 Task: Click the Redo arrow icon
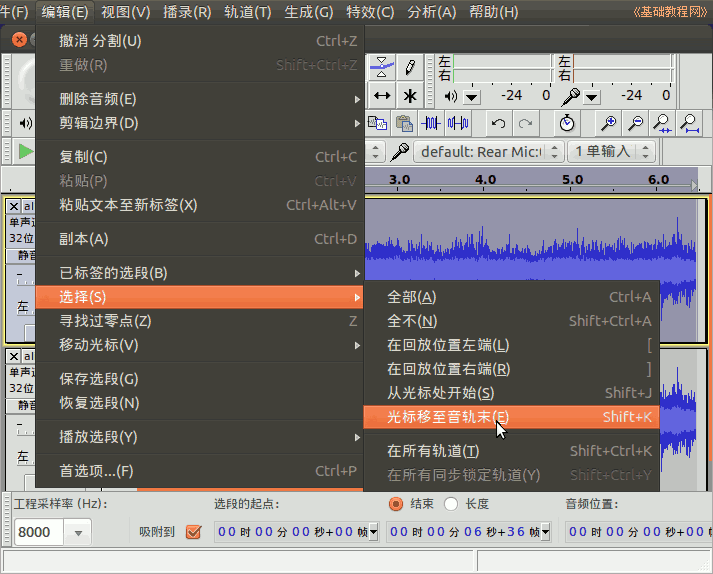click(525, 123)
